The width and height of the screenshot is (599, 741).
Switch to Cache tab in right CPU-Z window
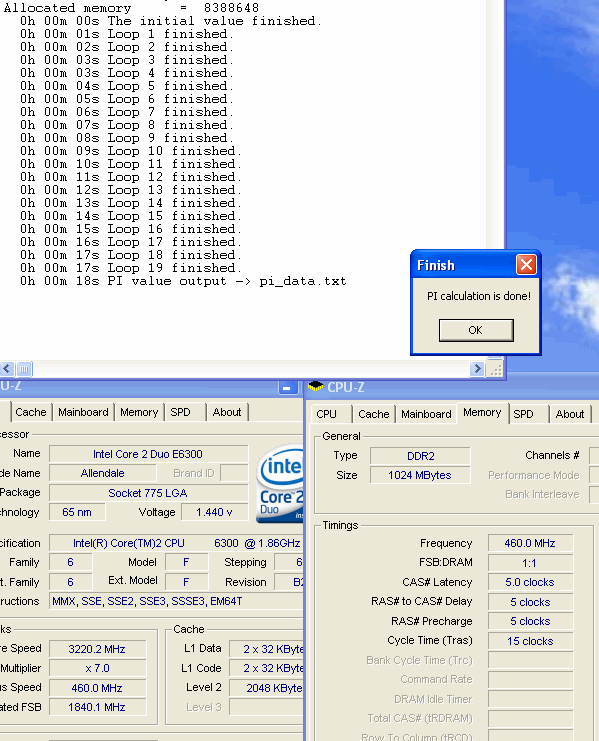[x=374, y=414]
